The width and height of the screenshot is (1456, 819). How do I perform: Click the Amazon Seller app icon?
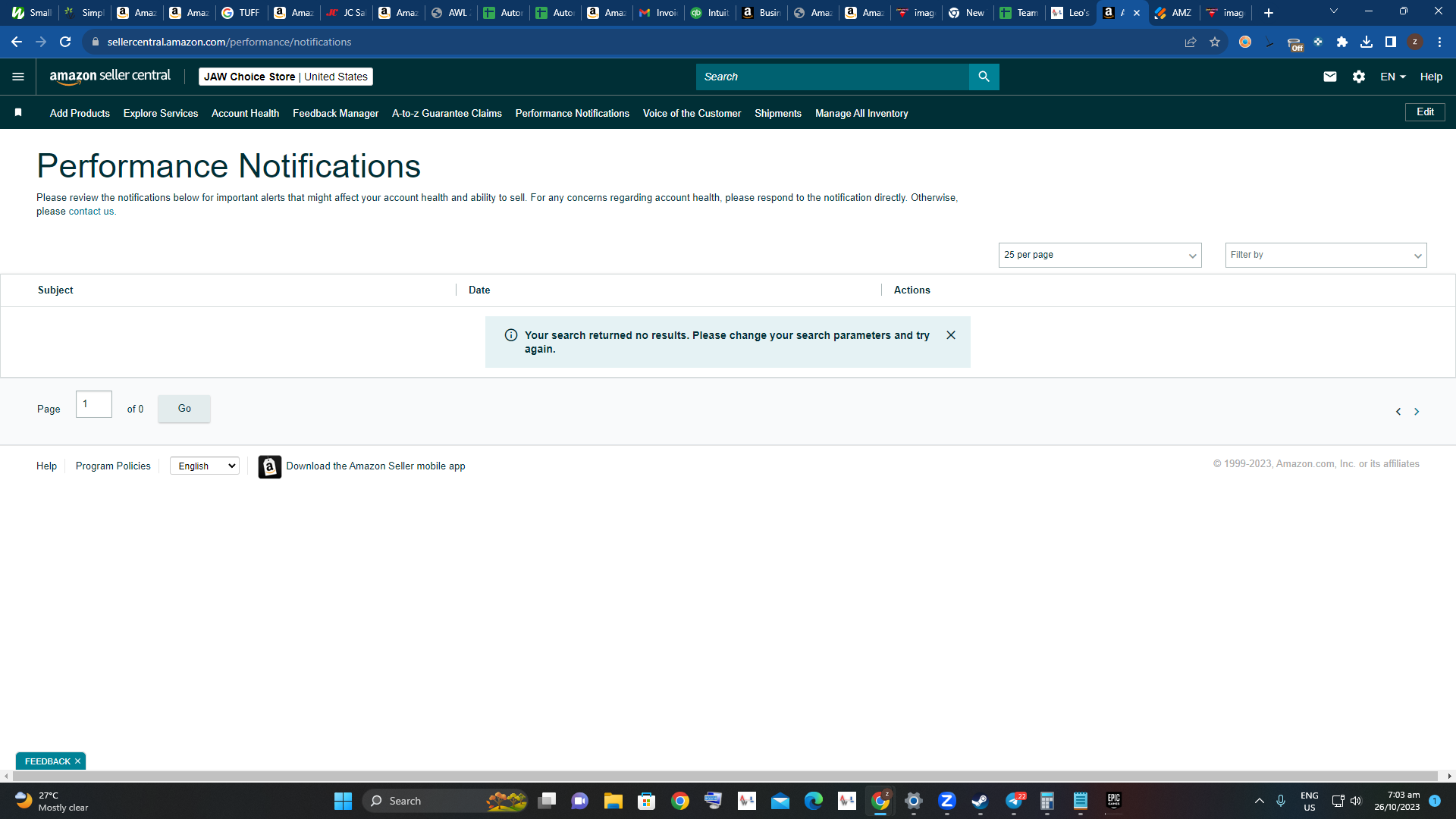(x=269, y=466)
